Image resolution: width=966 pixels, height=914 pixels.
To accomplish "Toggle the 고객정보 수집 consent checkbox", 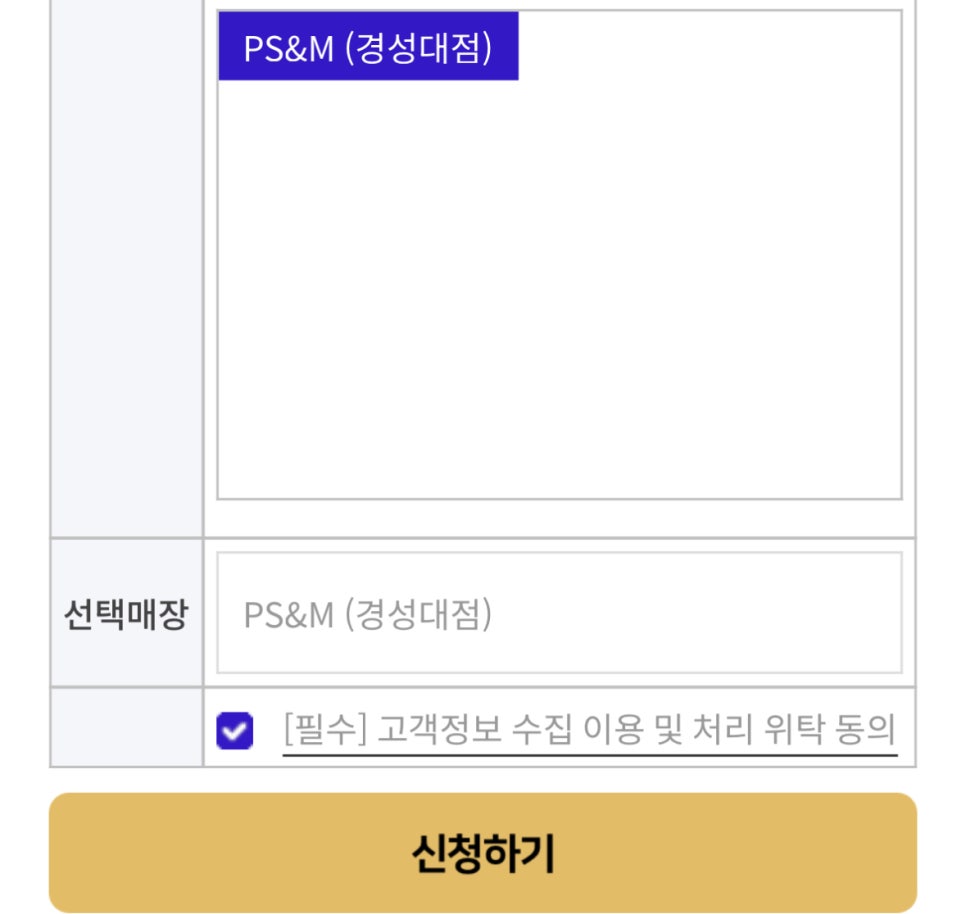I will coord(235,731).
